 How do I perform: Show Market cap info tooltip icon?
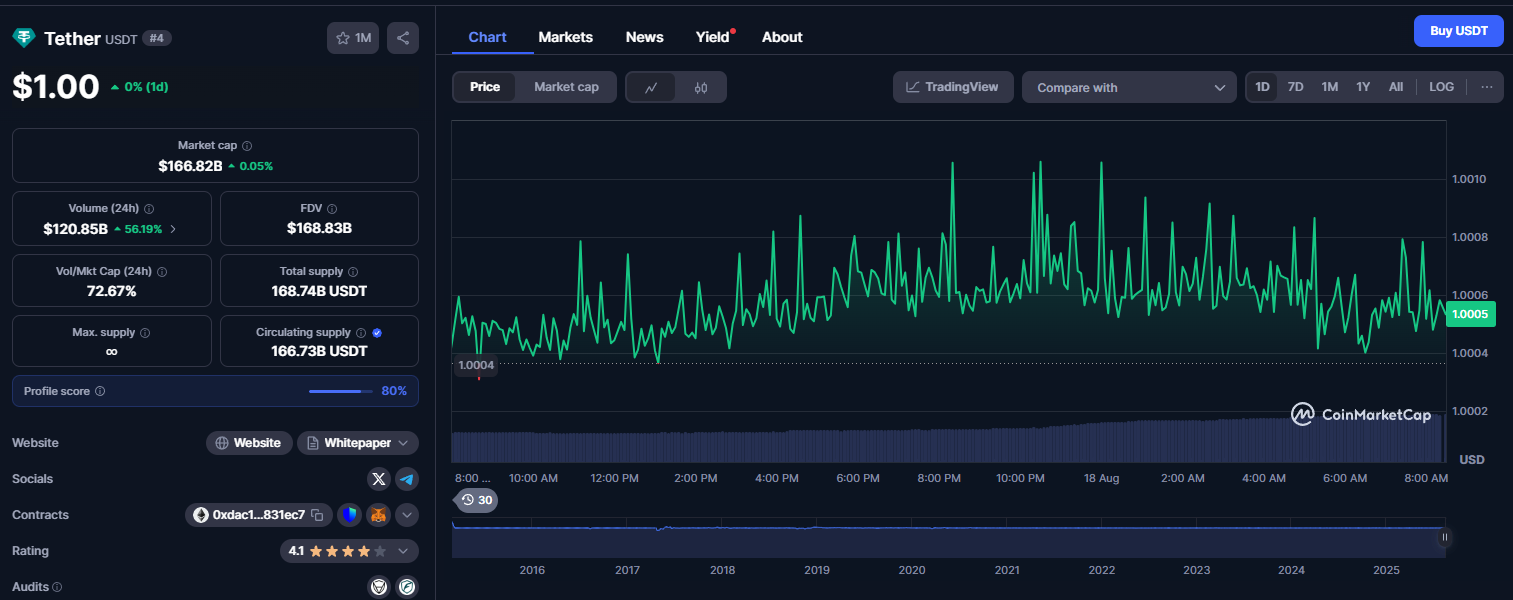[x=247, y=146]
